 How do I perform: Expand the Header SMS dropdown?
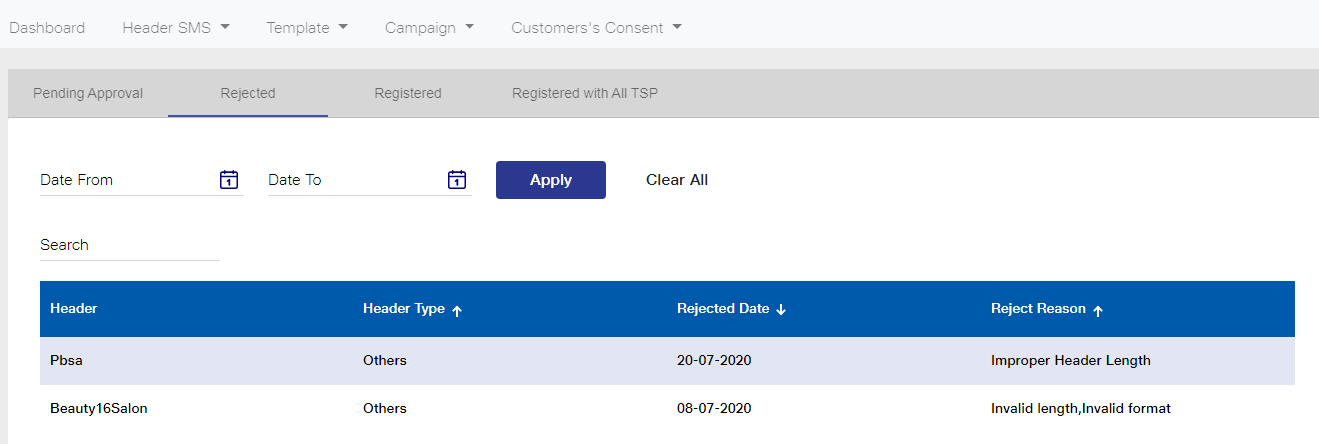176,28
